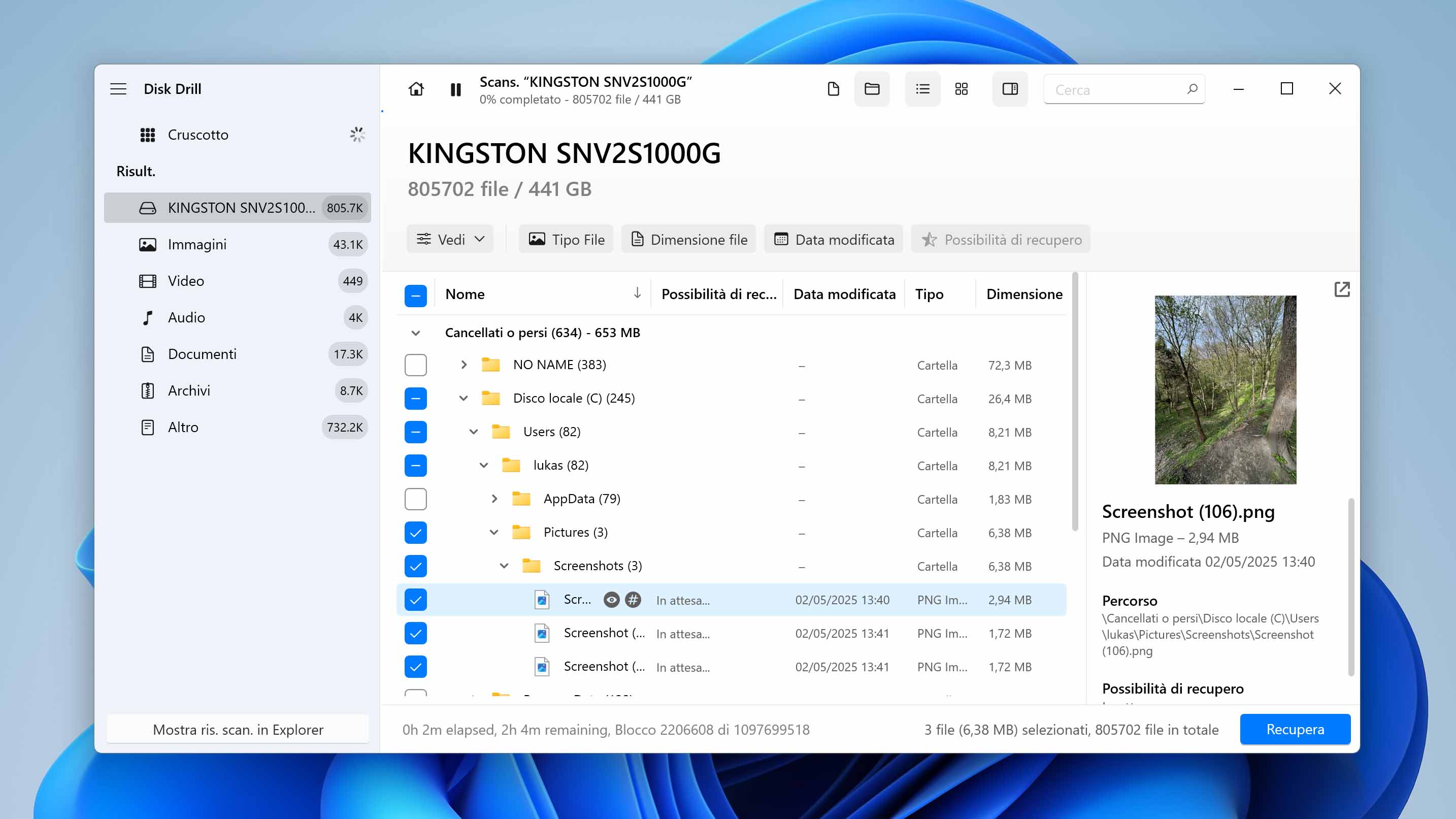Collapse Cancellati o persi group

click(x=415, y=333)
